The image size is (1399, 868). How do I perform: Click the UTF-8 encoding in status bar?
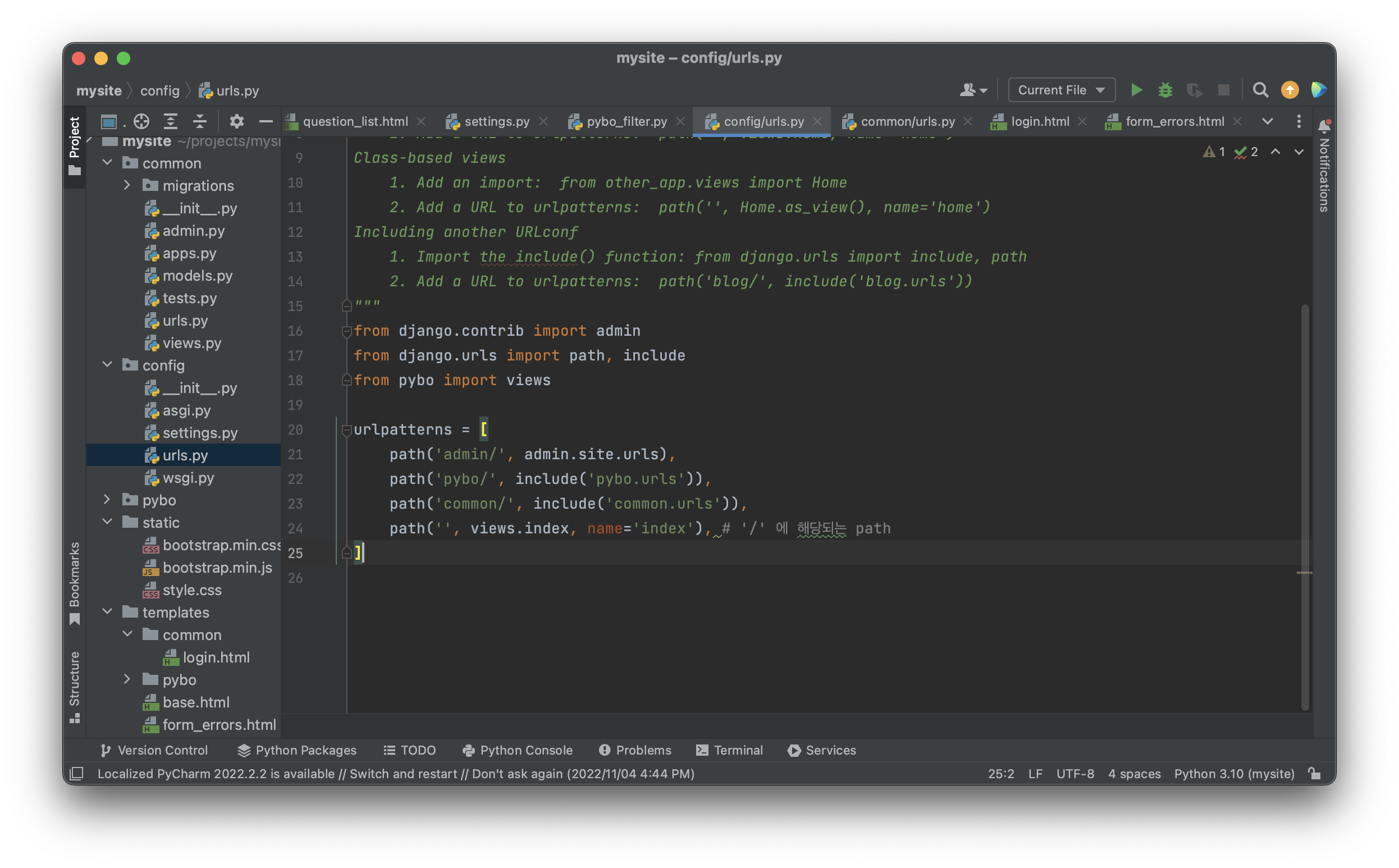[1075, 773]
